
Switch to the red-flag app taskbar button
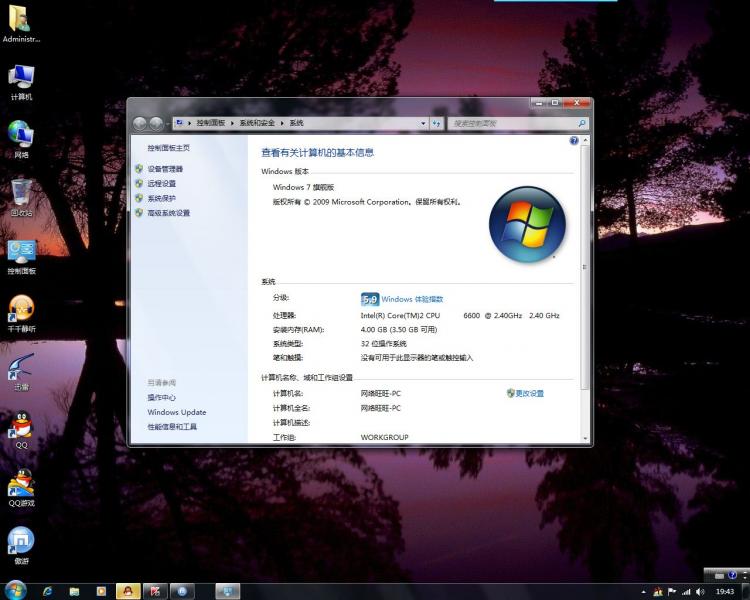click(x=155, y=591)
